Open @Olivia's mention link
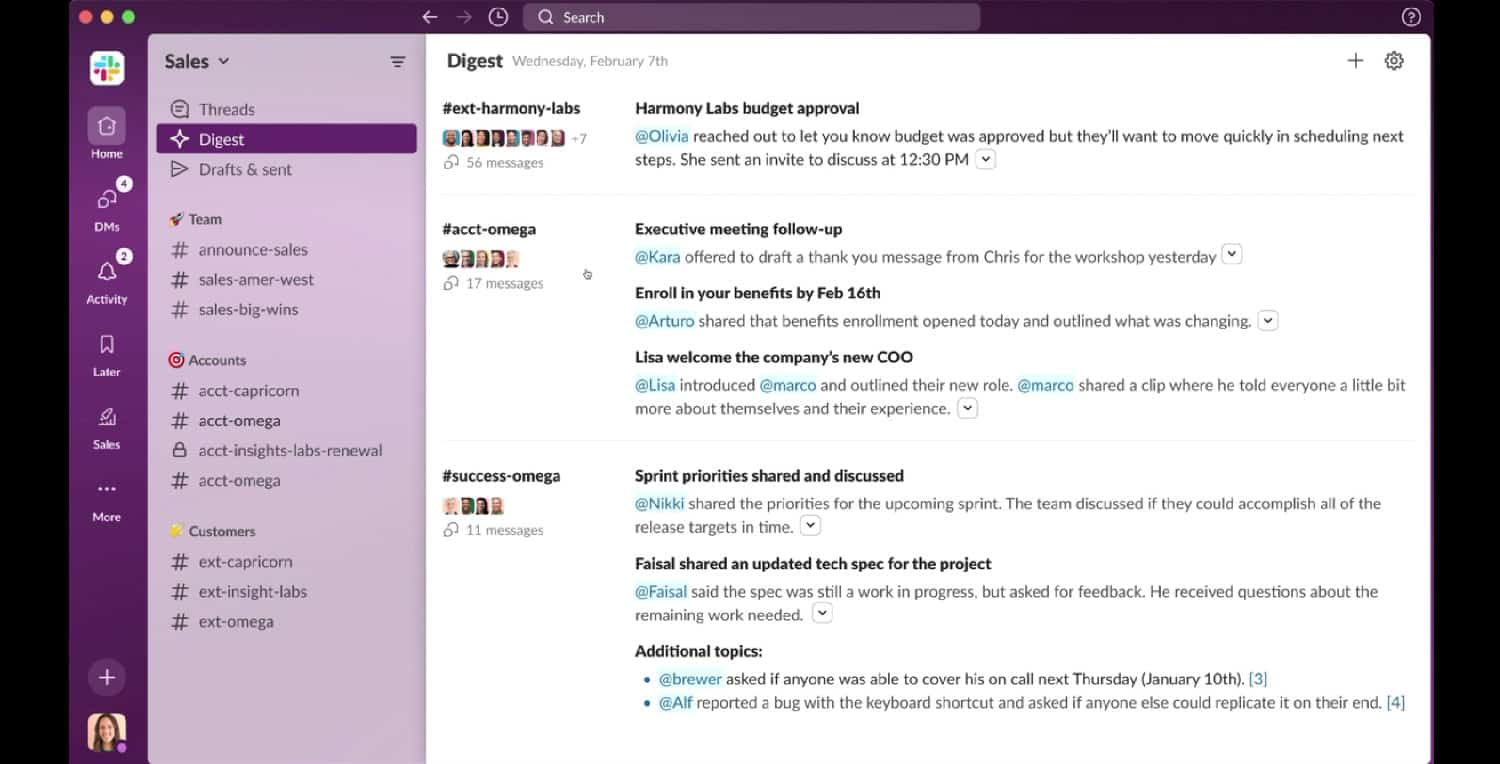 click(660, 136)
